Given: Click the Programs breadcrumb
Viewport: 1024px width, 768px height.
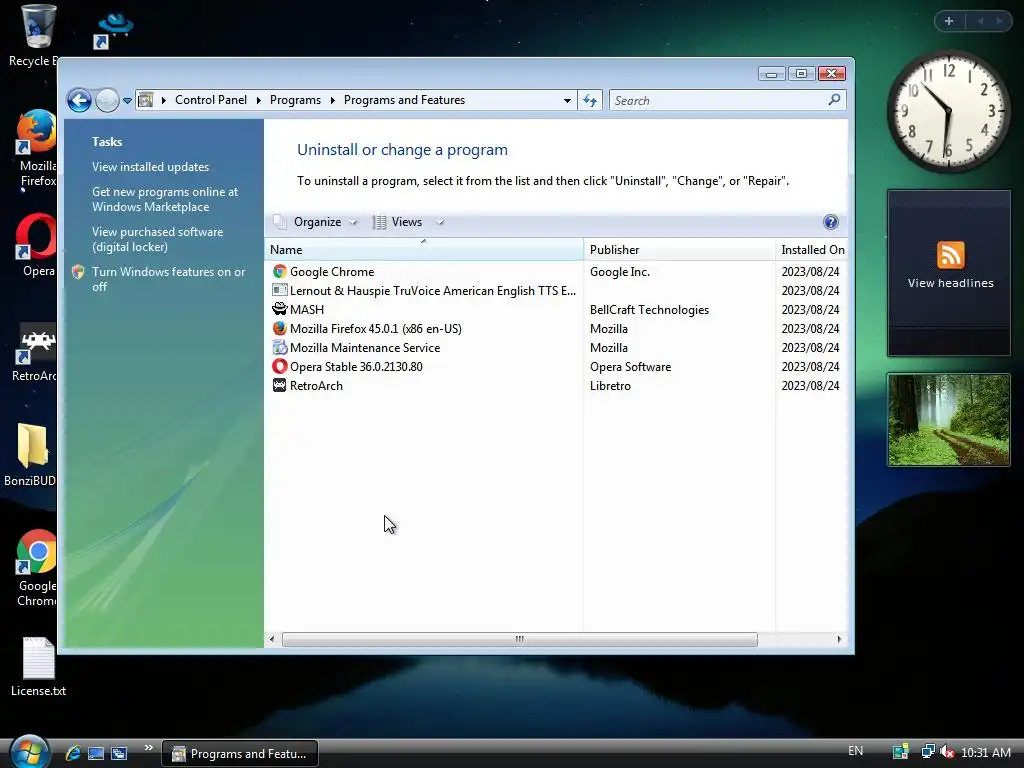Looking at the screenshot, I should pyautogui.click(x=295, y=100).
